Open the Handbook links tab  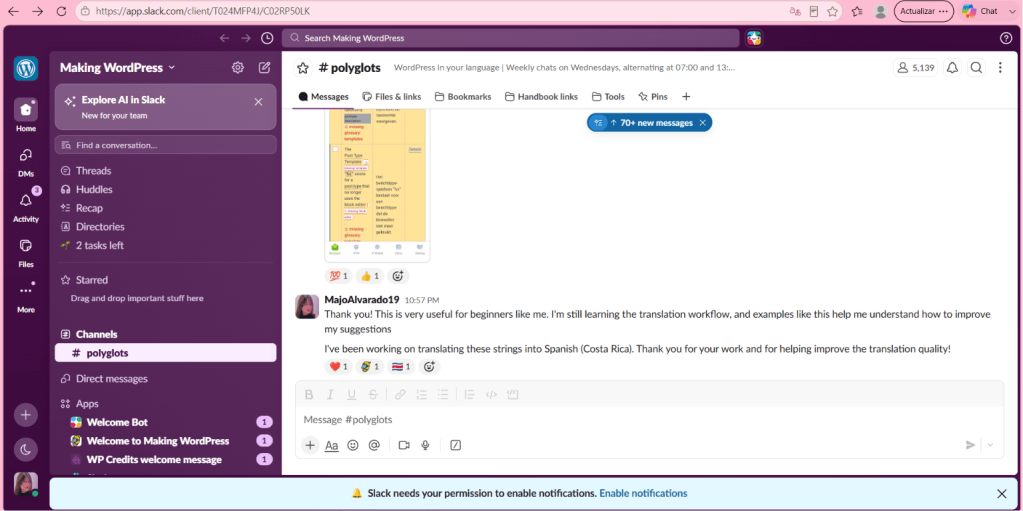[x=541, y=97]
